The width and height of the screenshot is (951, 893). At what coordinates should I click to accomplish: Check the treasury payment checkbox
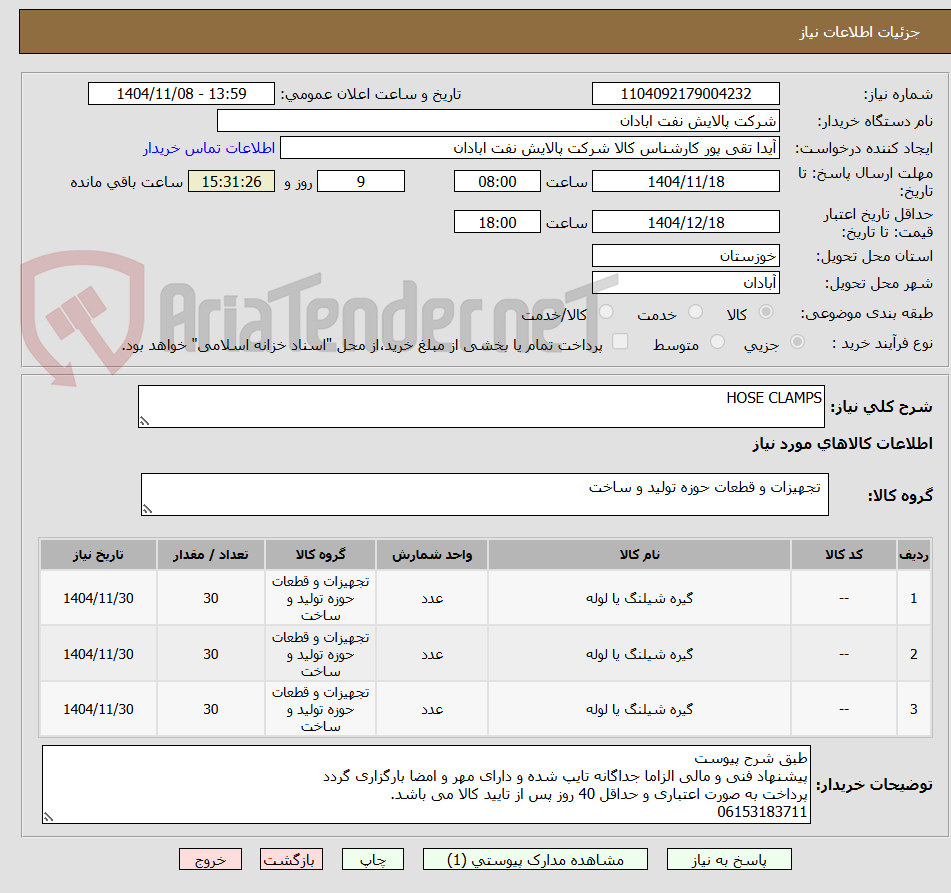620,341
